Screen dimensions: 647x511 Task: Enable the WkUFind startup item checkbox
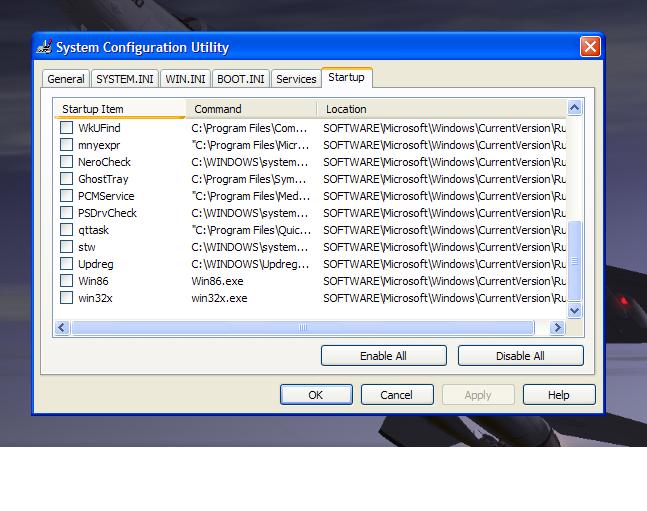(66, 128)
